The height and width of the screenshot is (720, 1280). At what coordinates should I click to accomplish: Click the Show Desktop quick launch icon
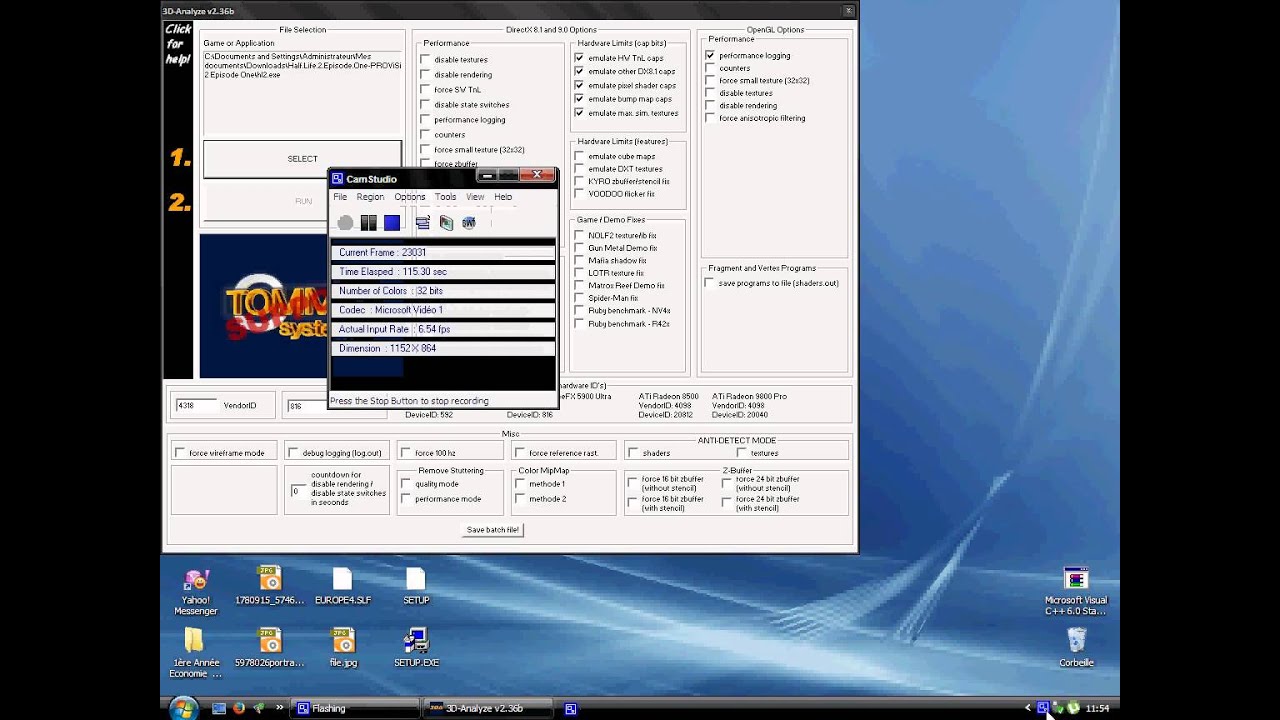[219, 708]
